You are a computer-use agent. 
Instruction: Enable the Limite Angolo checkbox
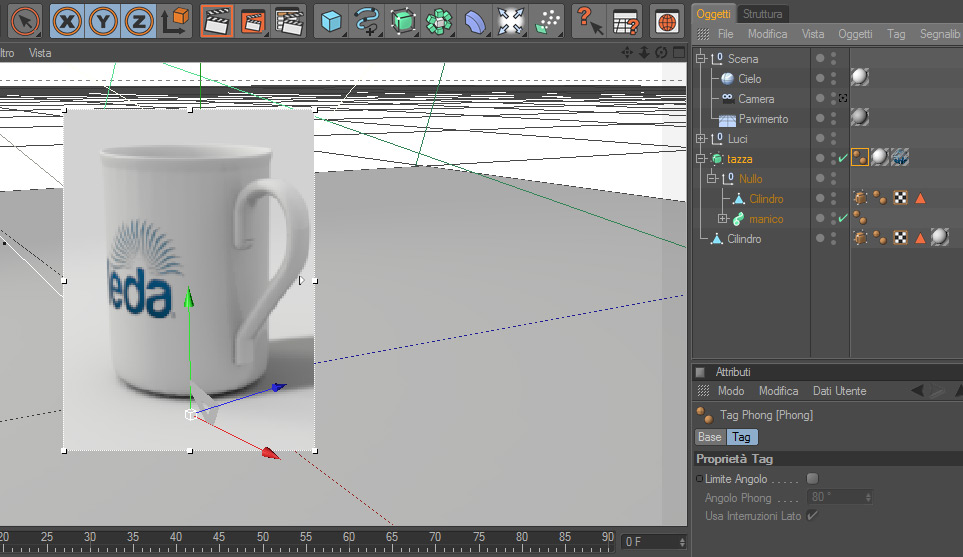(x=813, y=478)
